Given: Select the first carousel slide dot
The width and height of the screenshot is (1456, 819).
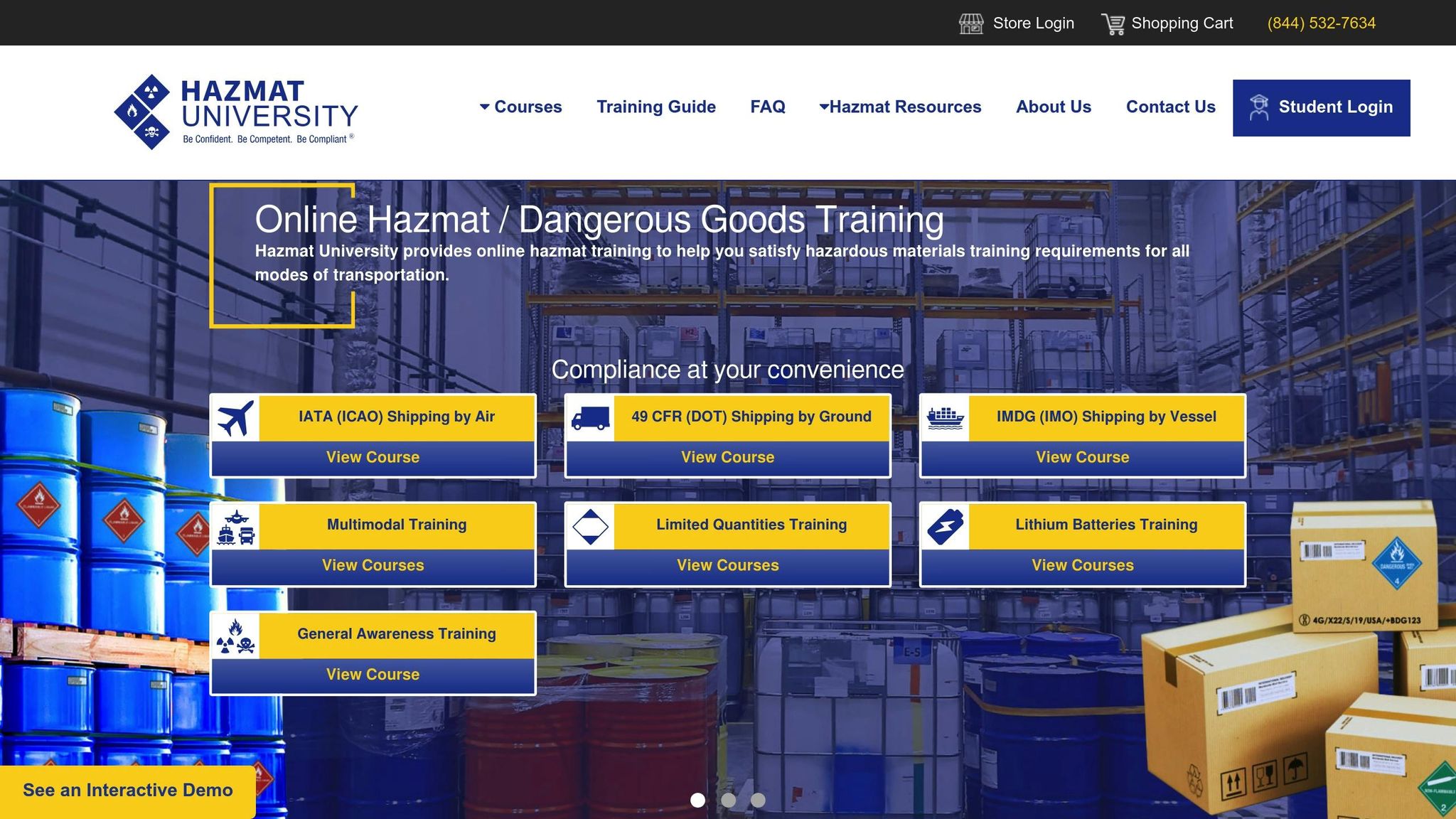Looking at the screenshot, I should pyautogui.click(x=698, y=801).
